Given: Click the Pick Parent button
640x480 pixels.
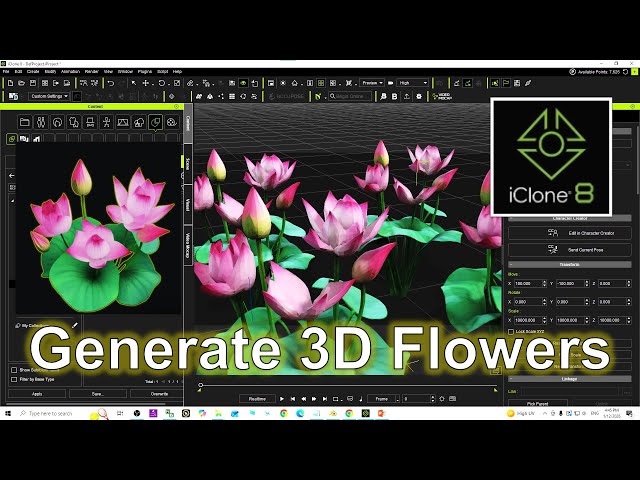Looking at the screenshot, I should (538, 403).
